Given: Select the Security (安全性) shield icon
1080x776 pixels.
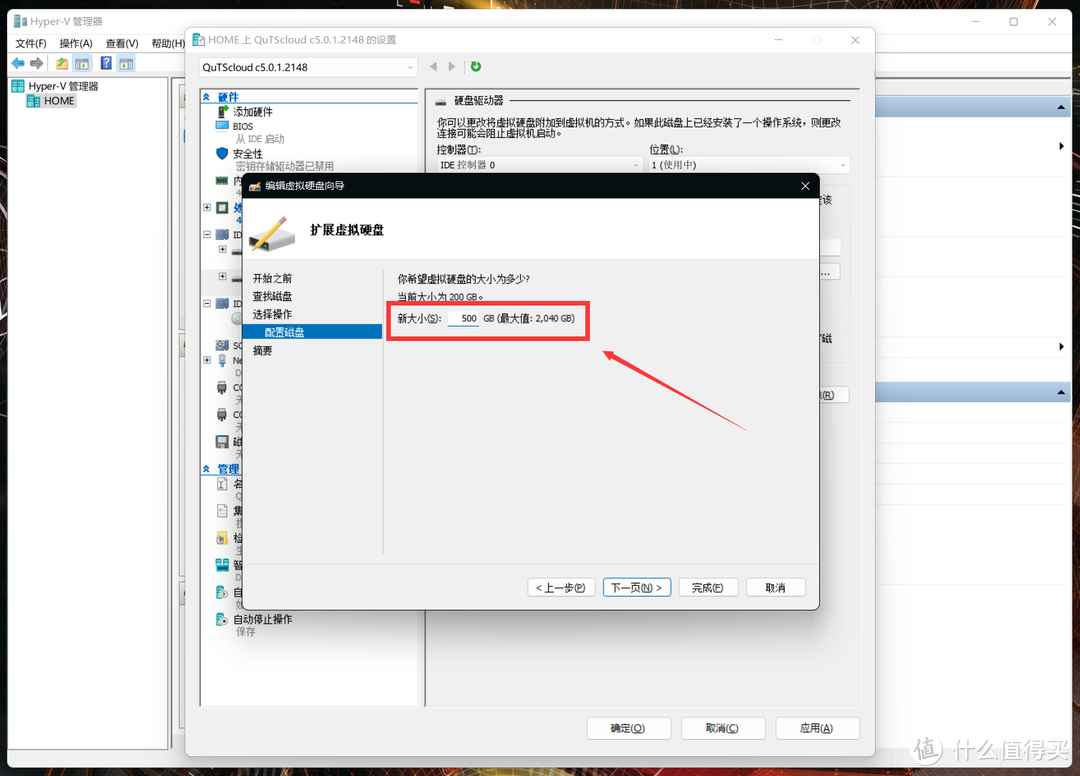Looking at the screenshot, I should [x=222, y=153].
